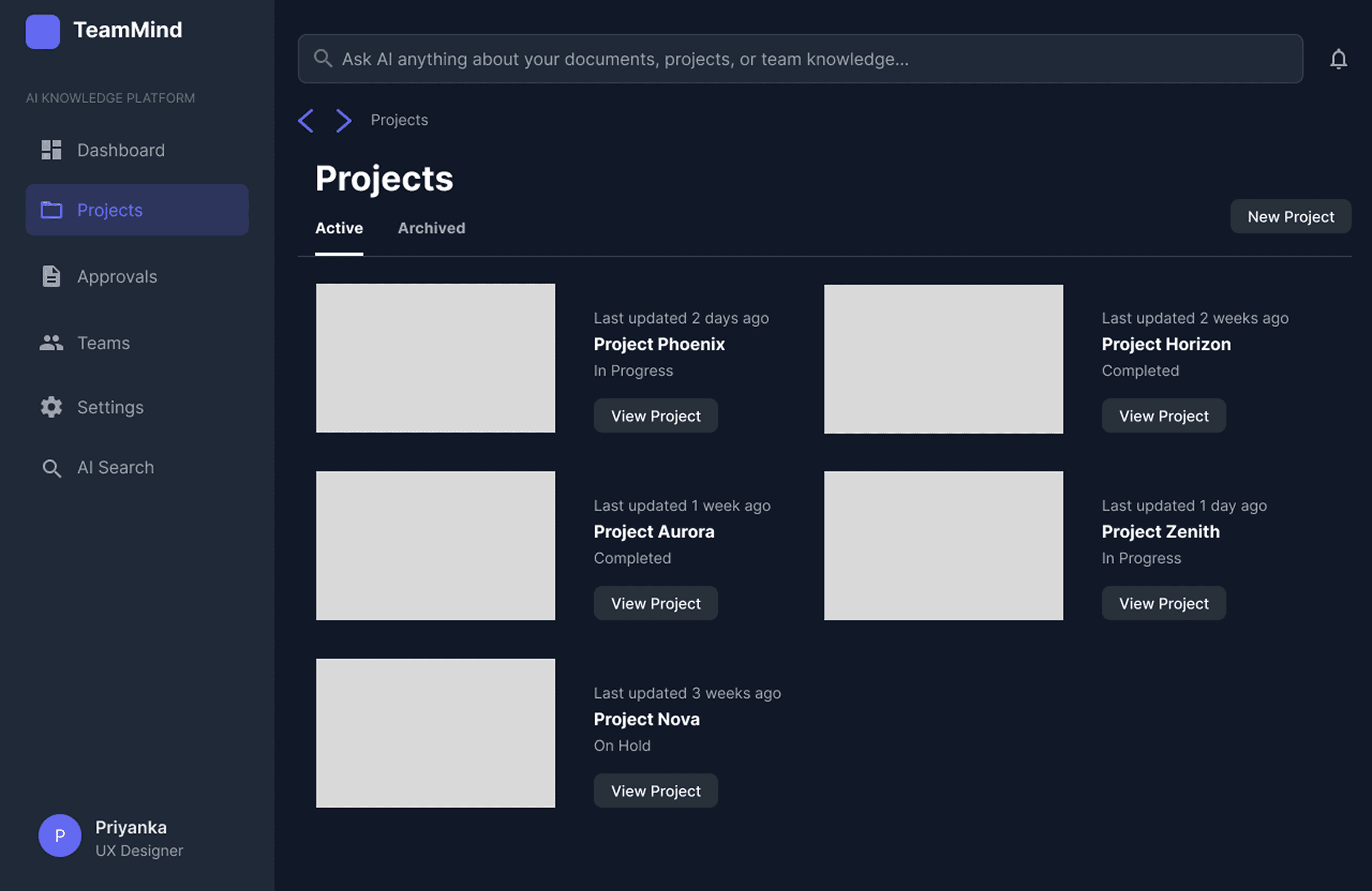The height and width of the screenshot is (891, 1372).
Task: Click the TeamMind logo square
Action: coord(43,32)
